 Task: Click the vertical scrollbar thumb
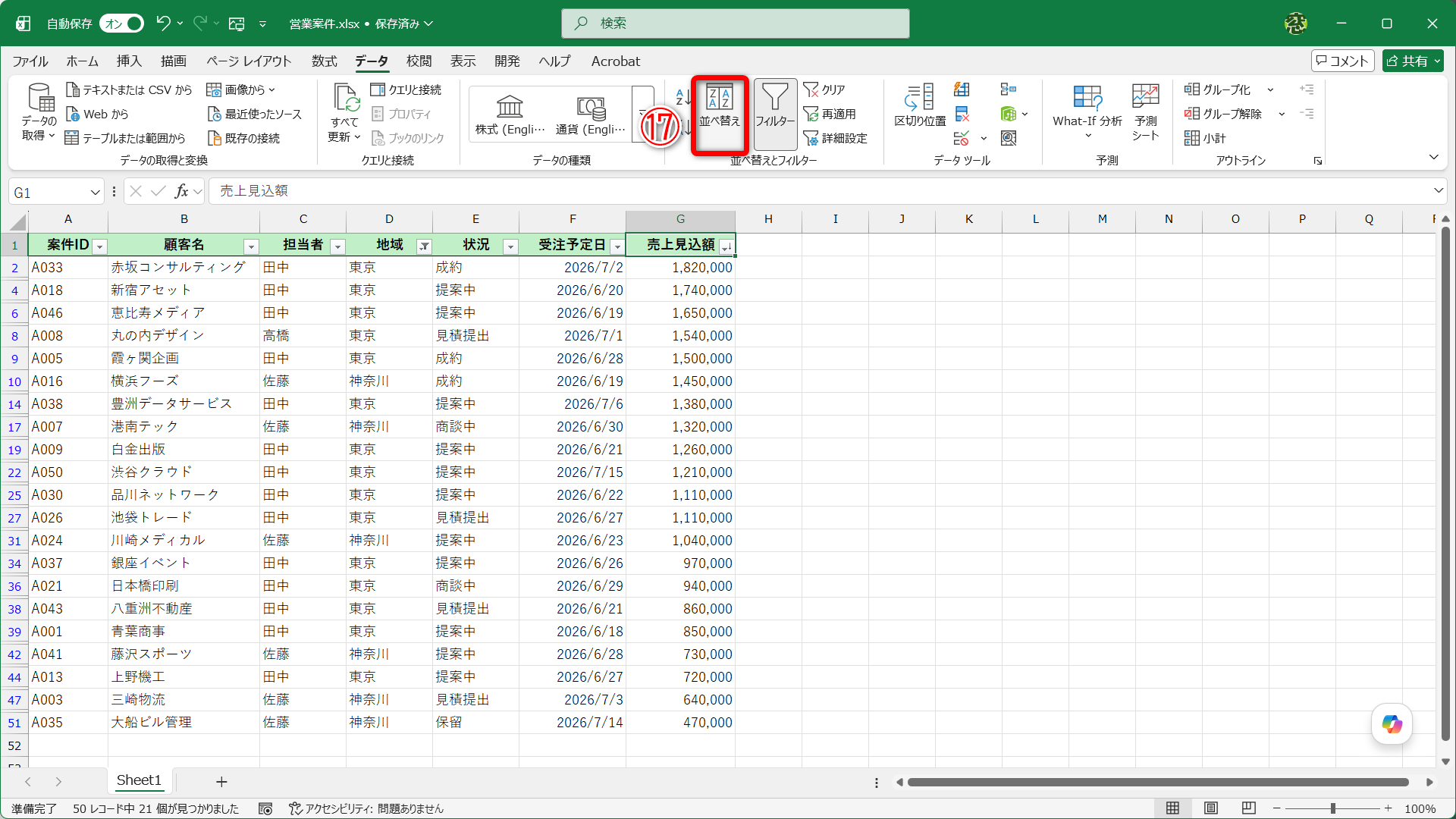pyautogui.click(x=1445, y=485)
